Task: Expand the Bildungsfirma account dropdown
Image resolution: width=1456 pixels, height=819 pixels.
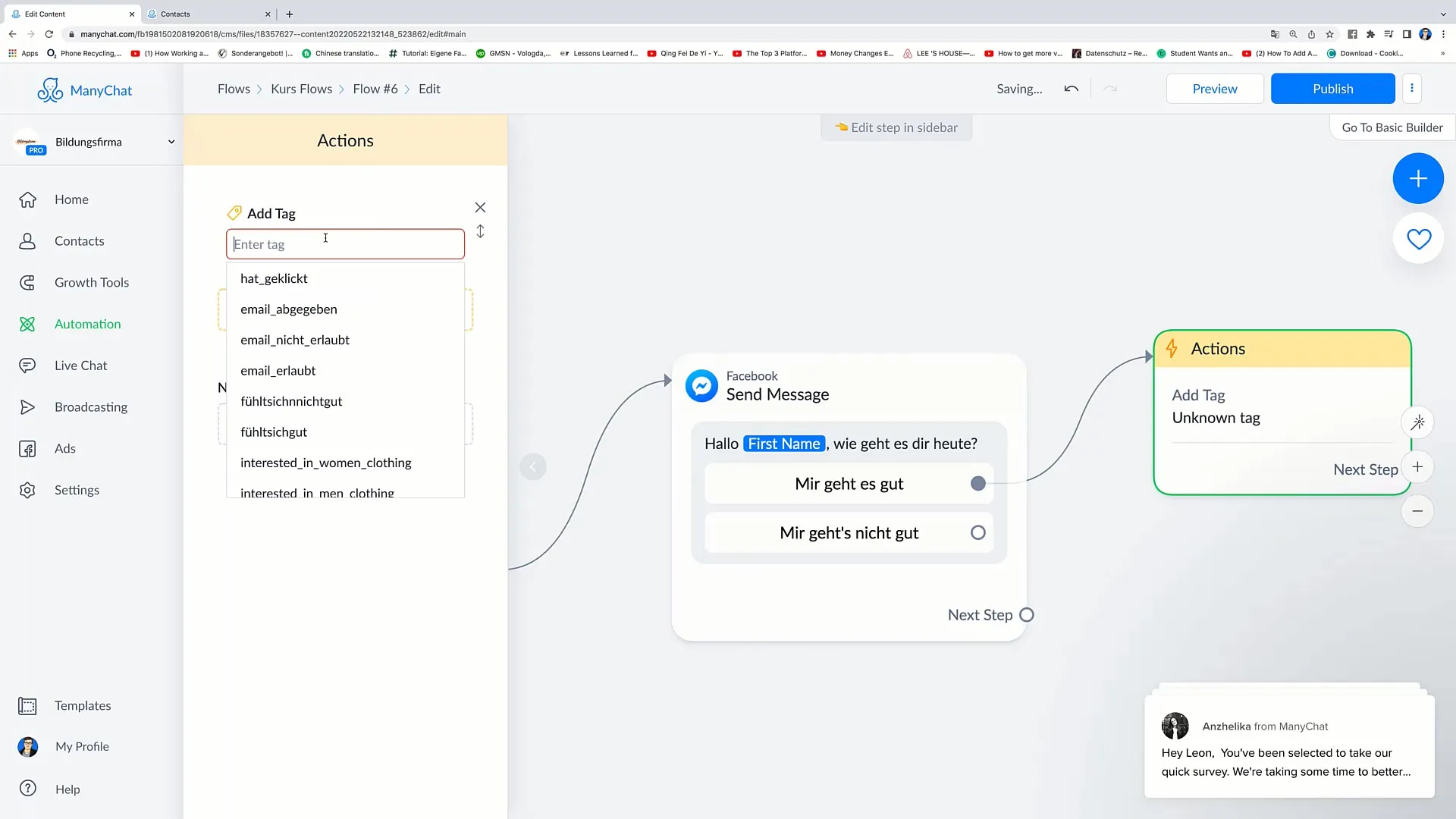Action: click(169, 141)
